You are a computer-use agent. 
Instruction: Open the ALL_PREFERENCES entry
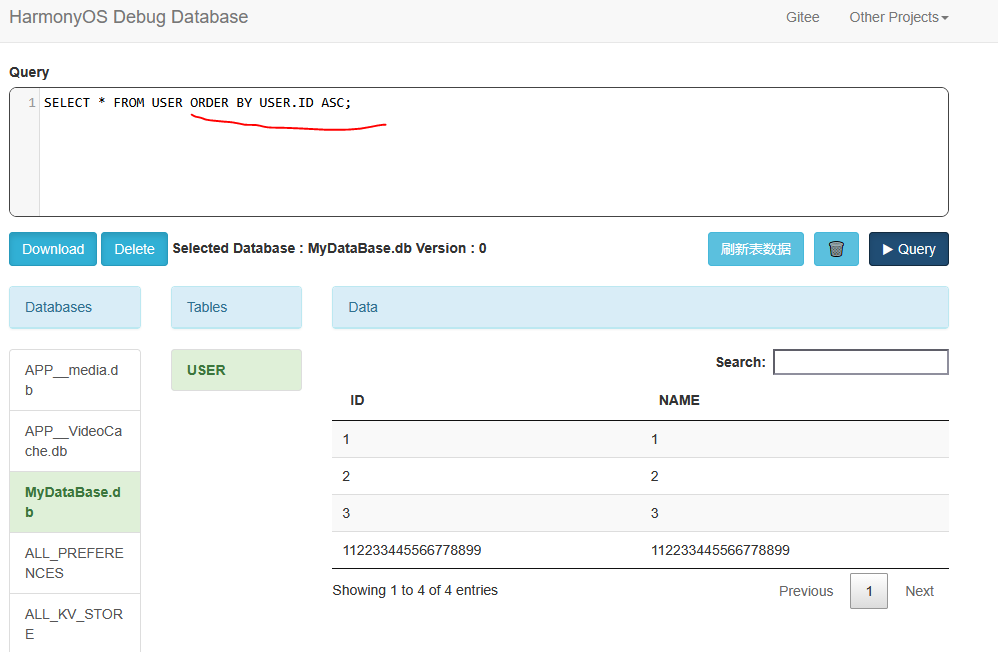74,563
